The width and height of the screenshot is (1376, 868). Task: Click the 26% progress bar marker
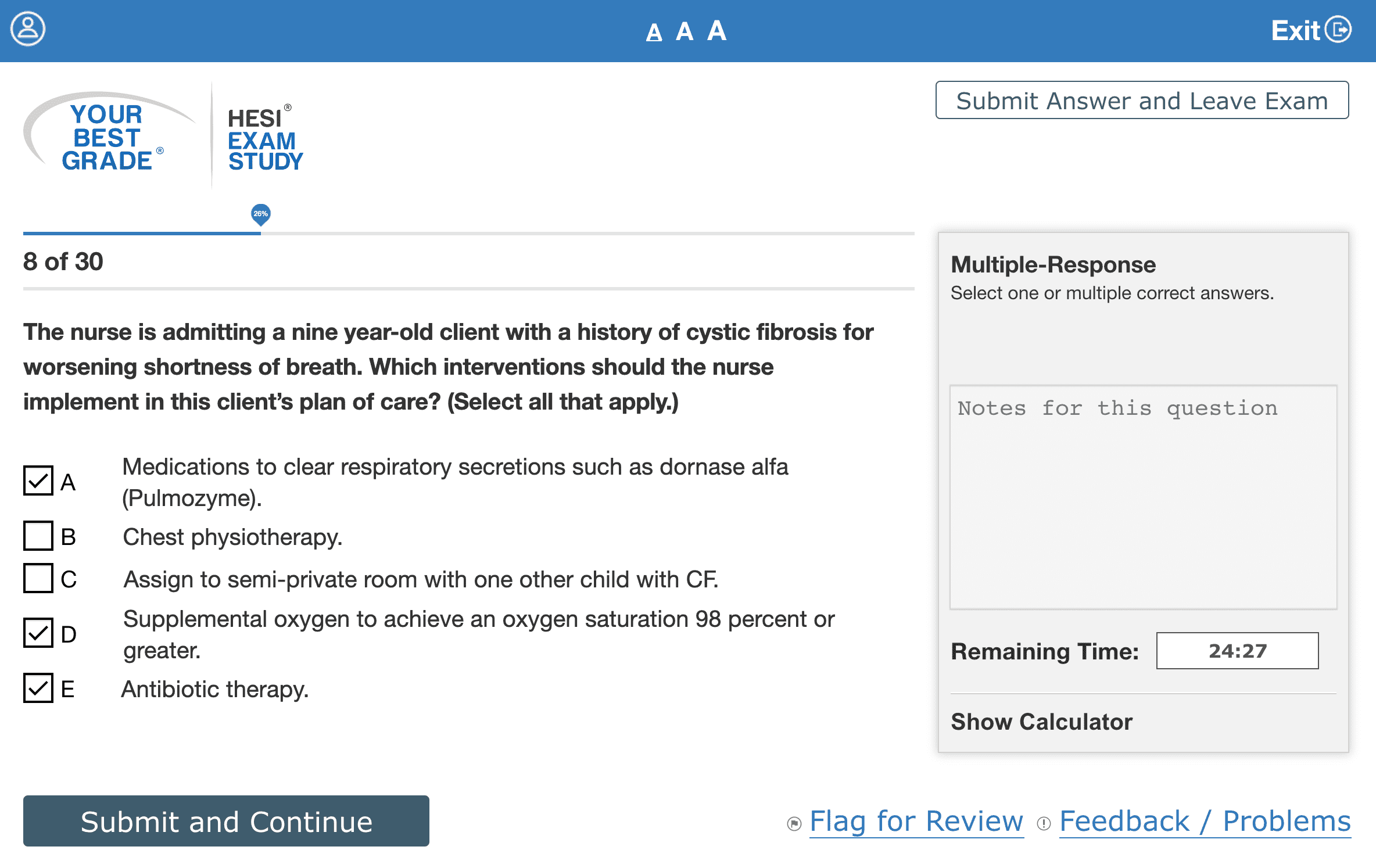[x=261, y=214]
